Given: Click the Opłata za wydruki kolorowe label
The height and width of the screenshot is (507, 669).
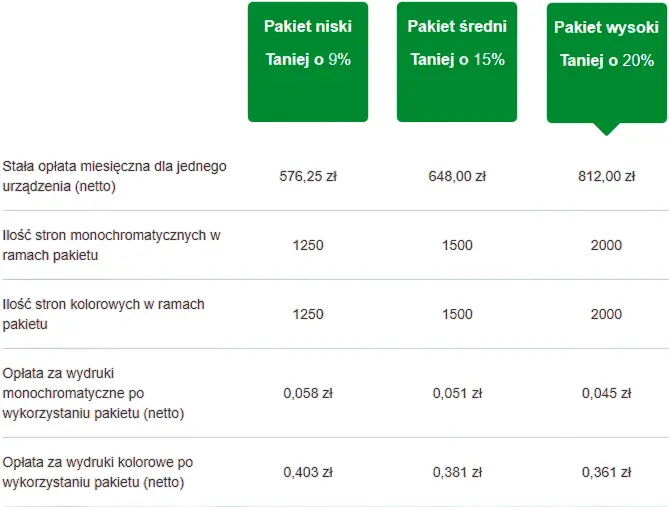Looking at the screenshot, I should click(x=98, y=472).
